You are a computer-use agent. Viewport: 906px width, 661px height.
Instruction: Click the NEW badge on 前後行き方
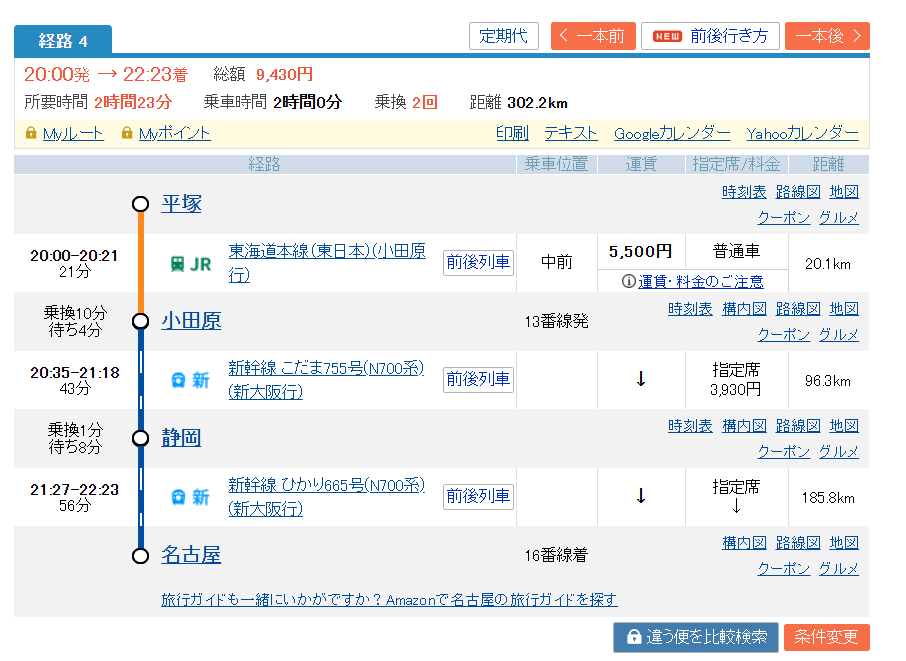pyautogui.click(x=667, y=36)
